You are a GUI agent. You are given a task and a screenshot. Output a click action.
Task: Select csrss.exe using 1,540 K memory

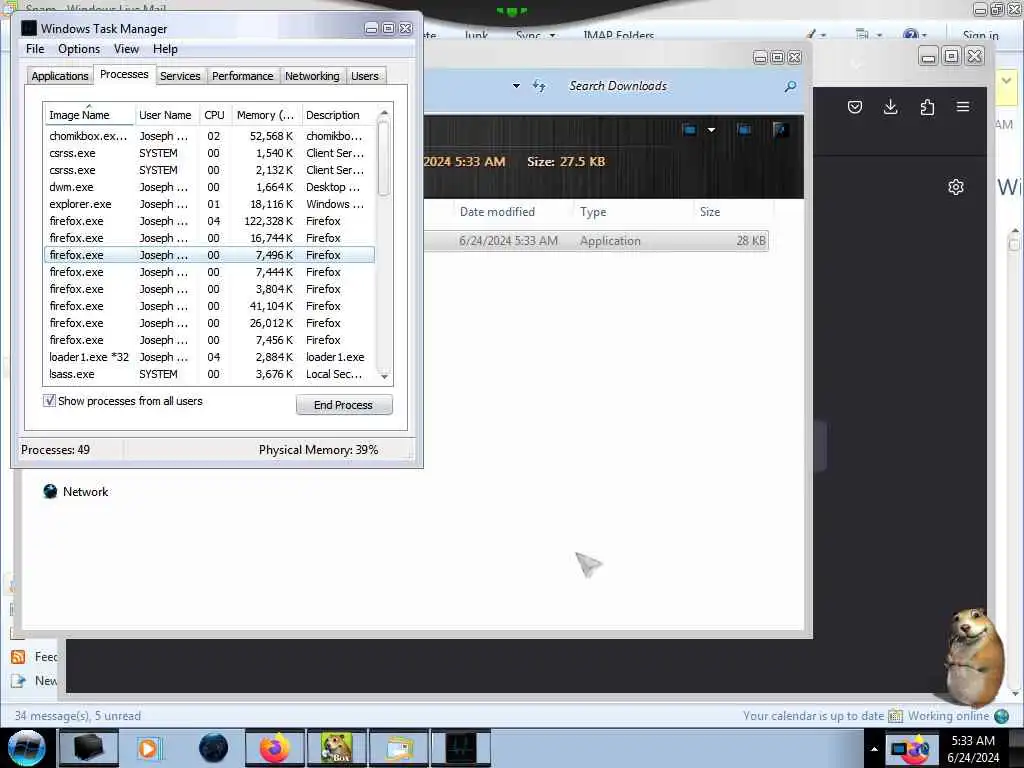click(209, 153)
